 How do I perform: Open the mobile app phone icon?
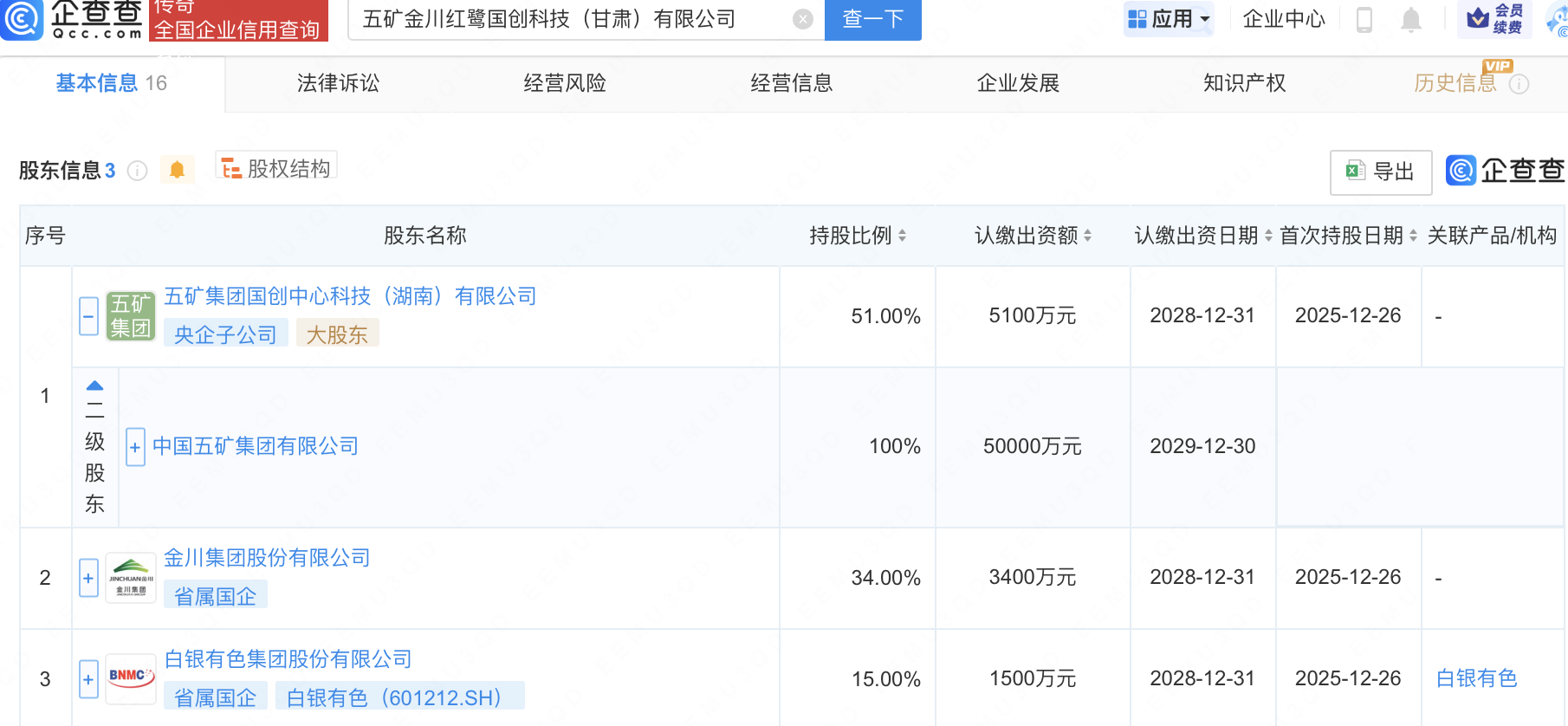click(x=1364, y=19)
